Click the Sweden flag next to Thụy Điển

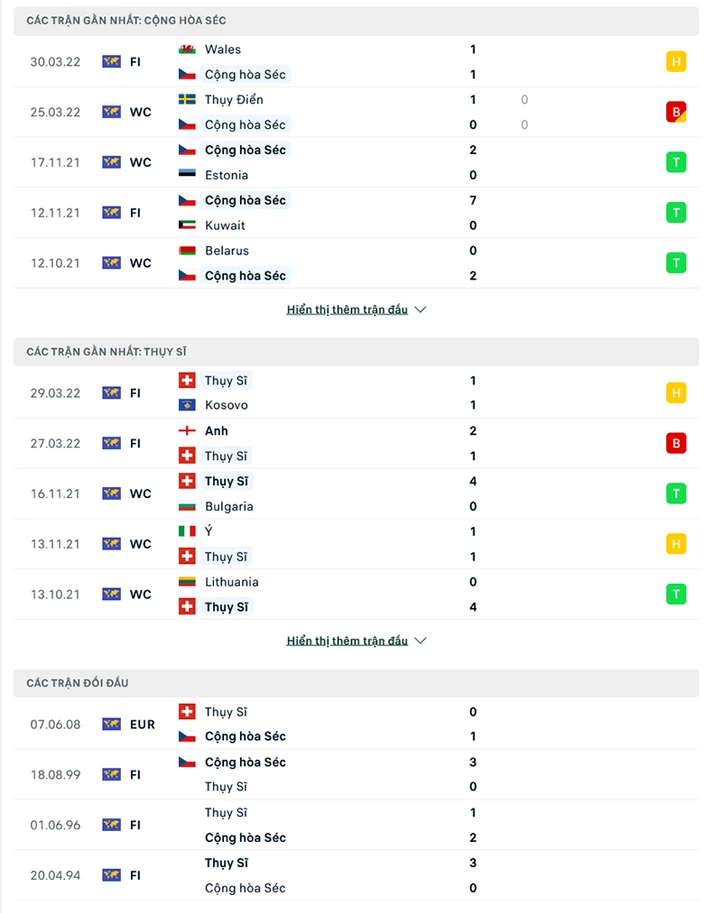pyautogui.click(x=187, y=100)
